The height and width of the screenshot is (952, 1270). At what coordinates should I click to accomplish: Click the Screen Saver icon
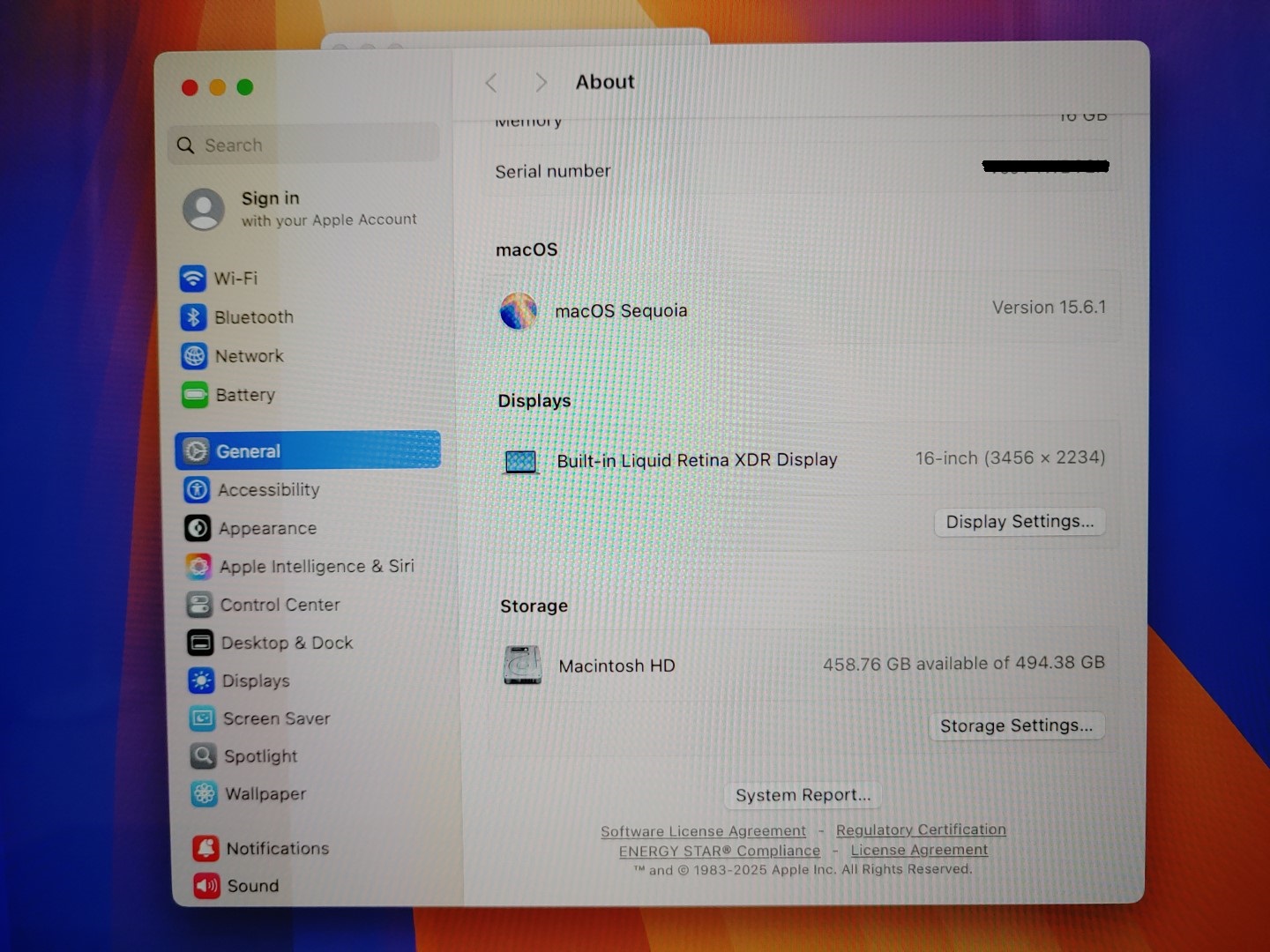pyautogui.click(x=202, y=718)
